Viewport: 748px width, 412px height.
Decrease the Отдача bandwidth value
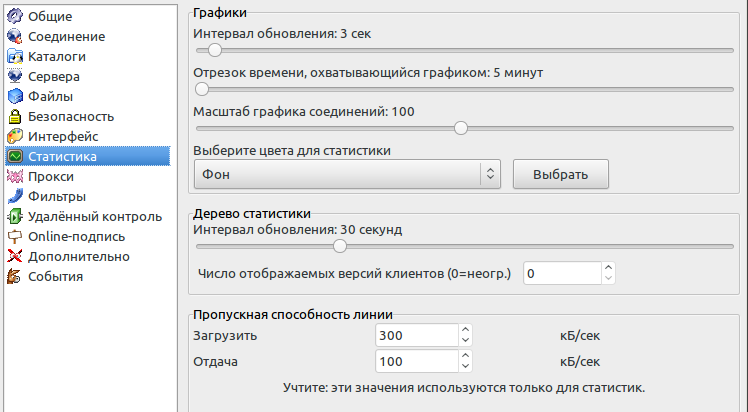coord(466,366)
